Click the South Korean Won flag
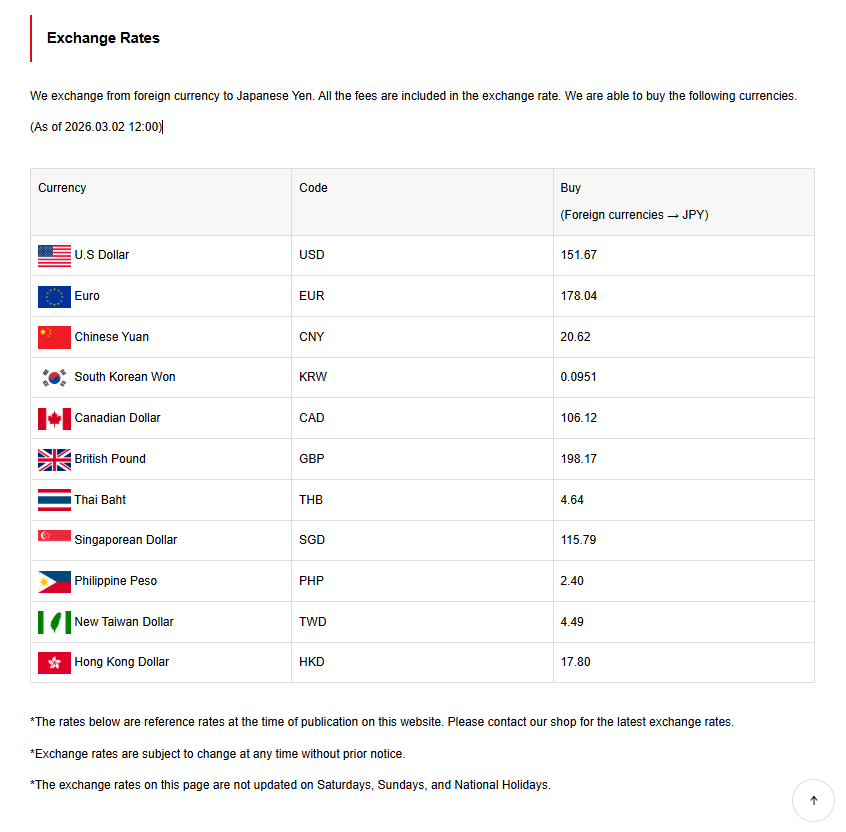846x832 pixels. (54, 378)
